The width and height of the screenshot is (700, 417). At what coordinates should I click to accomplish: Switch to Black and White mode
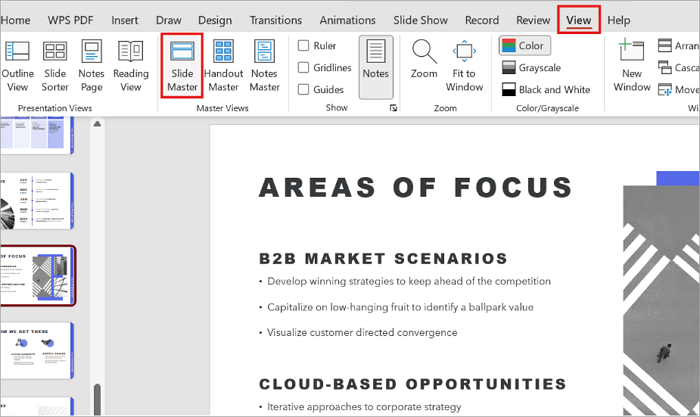pos(546,90)
